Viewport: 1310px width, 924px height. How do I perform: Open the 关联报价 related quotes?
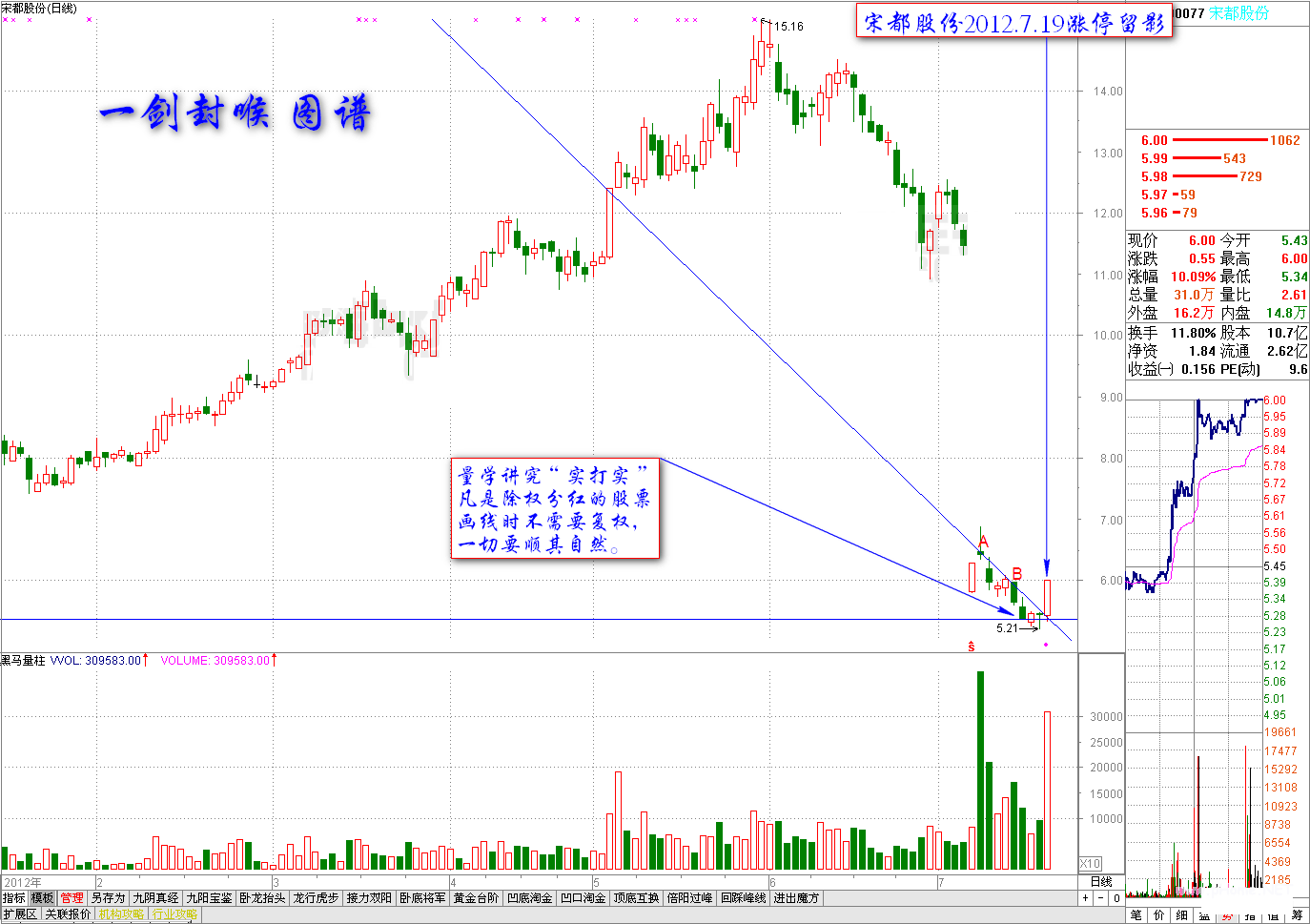click(x=68, y=914)
